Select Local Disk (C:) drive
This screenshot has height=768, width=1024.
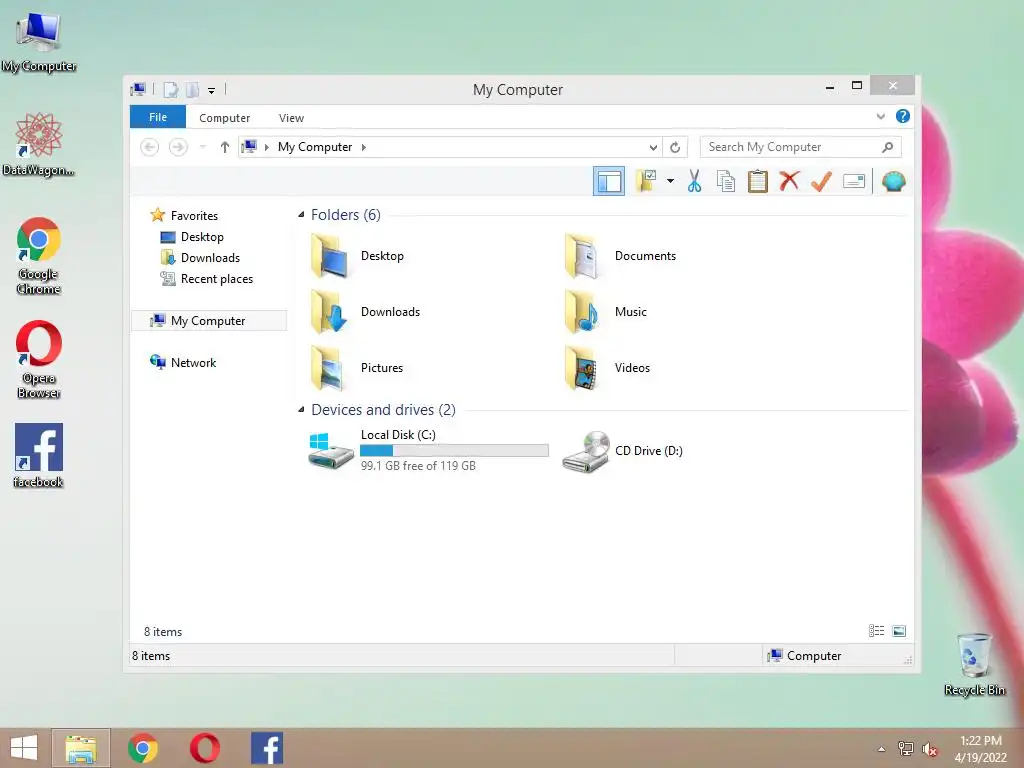coord(428,450)
